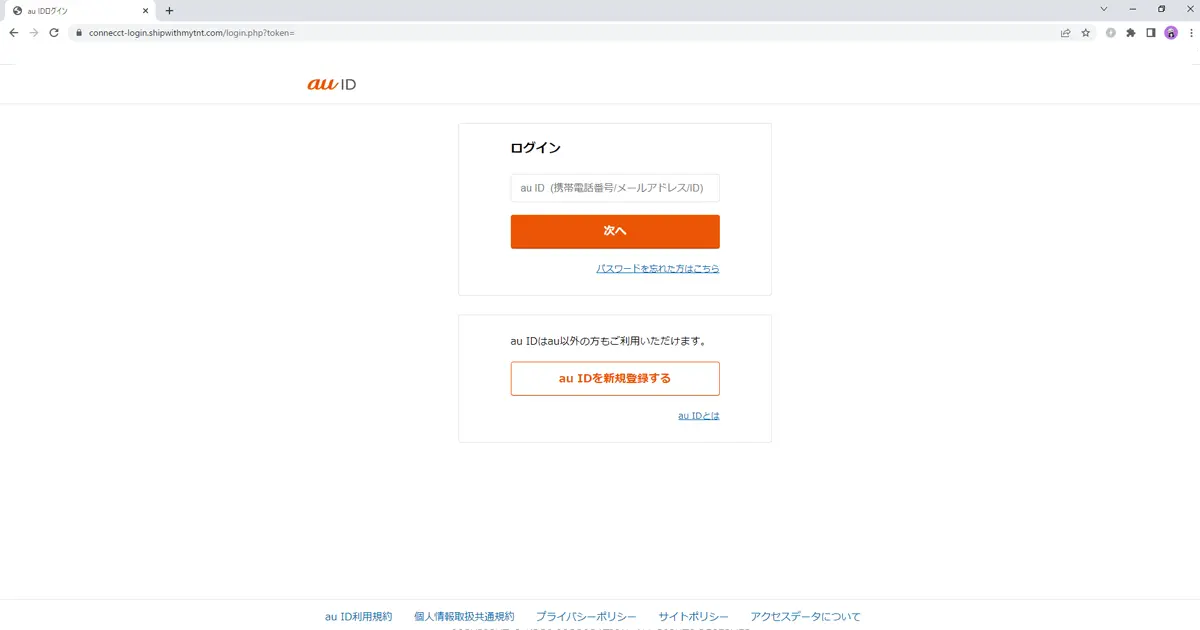This screenshot has width=1200, height=630.
Task: Open the grey extension icon
Action: pos(1111,32)
